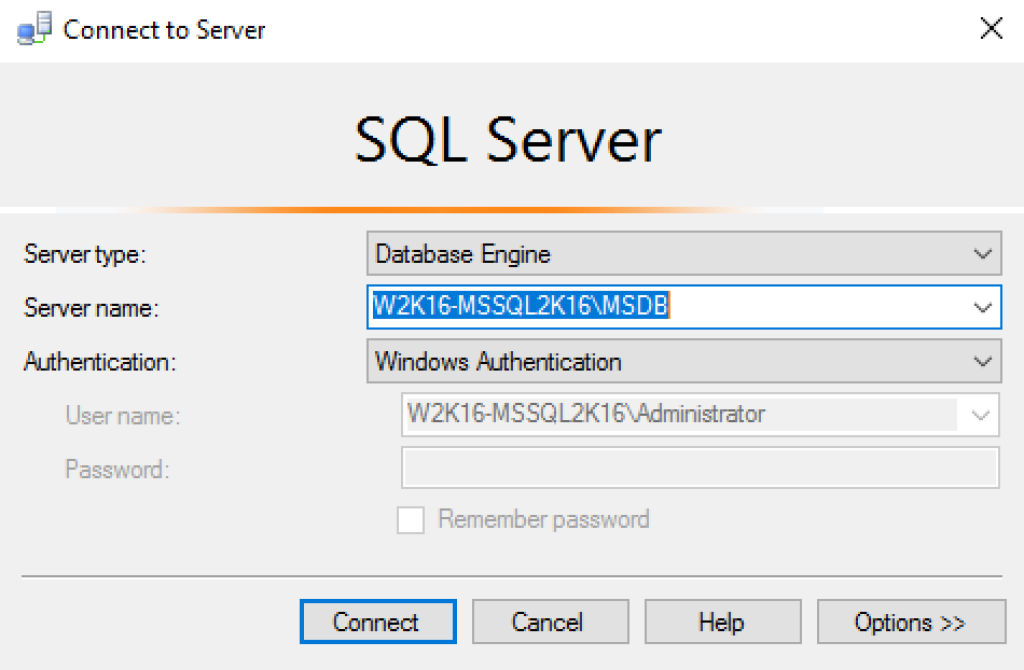Click the Authentication label
Screen dimensions: 1024x670
point(100,362)
